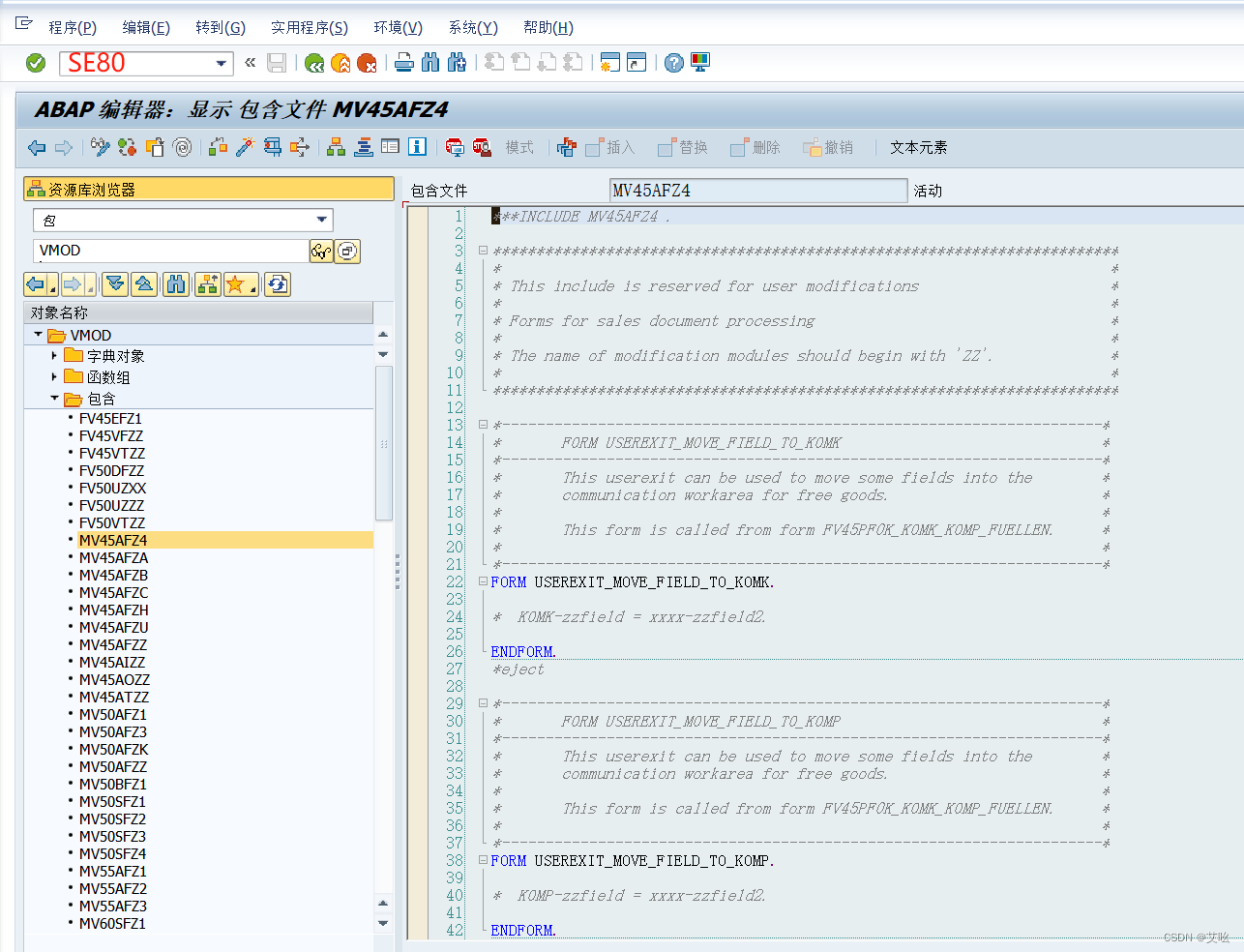Select include MV50AFZ1 in the tree
Screen dimensions: 1244x952
pos(113,715)
